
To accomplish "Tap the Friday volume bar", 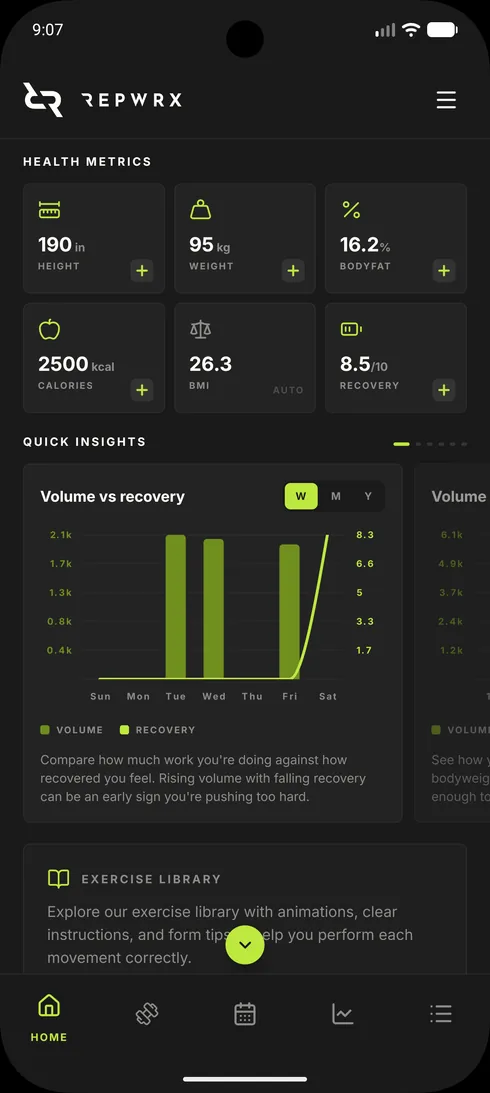I will click(x=289, y=611).
